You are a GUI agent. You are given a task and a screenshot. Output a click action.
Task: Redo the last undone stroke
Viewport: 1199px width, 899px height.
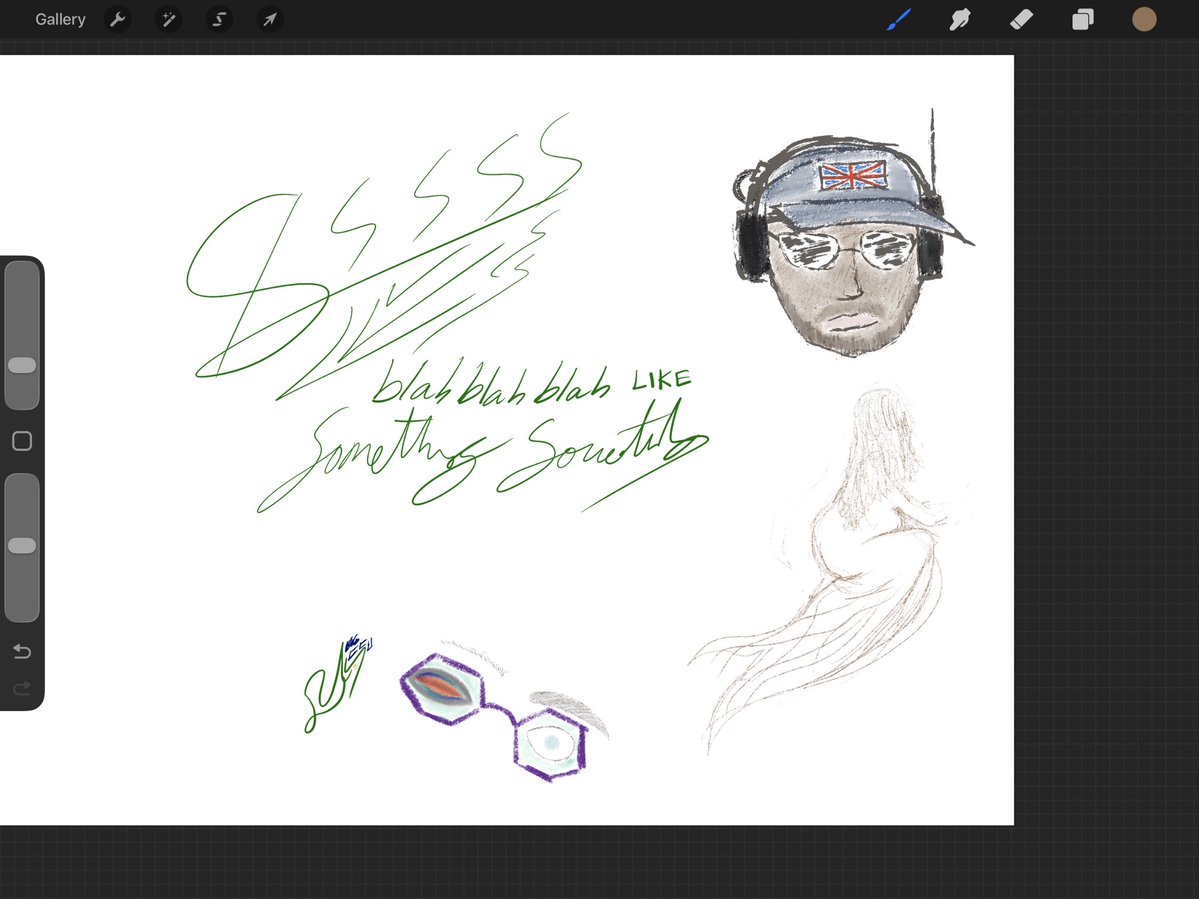22,689
